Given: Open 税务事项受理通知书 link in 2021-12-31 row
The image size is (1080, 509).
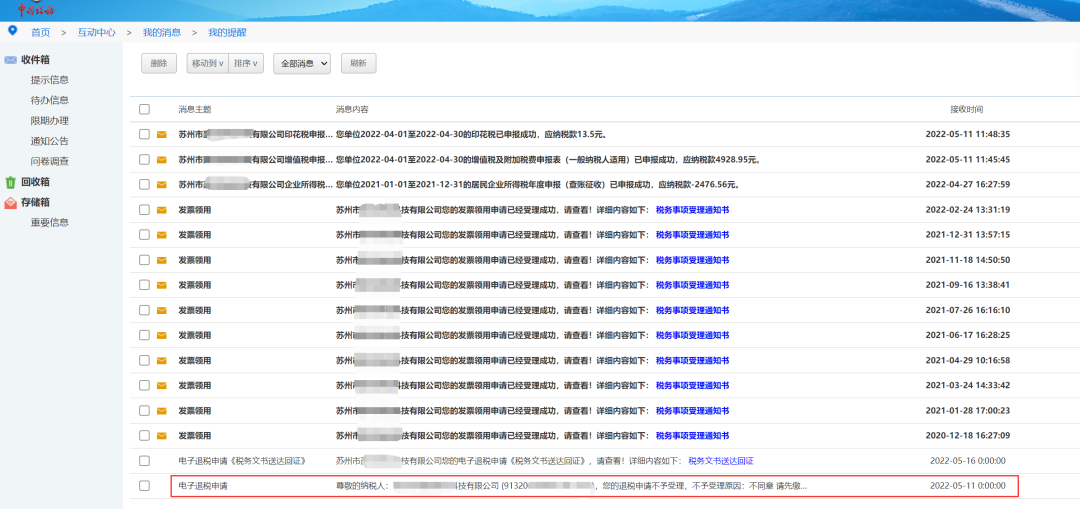Looking at the screenshot, I should pos(692,235).
